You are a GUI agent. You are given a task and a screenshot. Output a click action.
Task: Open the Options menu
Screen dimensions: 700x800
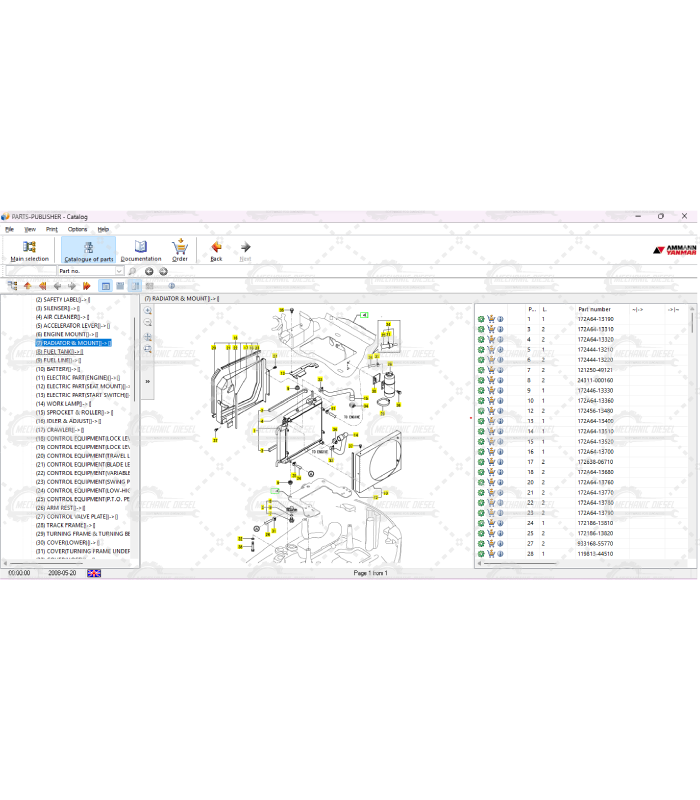[x=77, y=229]
